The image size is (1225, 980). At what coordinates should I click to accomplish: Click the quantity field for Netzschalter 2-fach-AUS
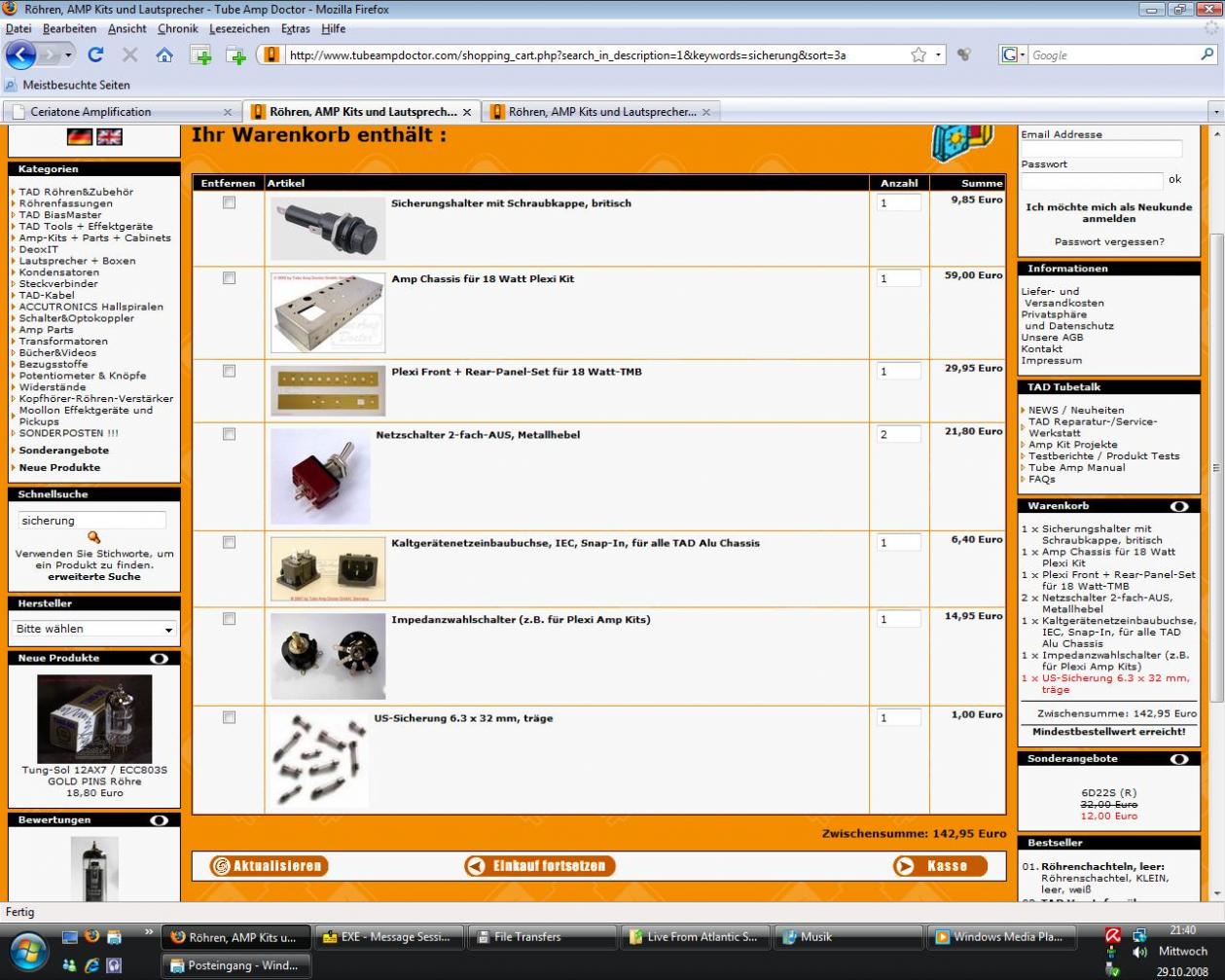[x=899, y=434]
